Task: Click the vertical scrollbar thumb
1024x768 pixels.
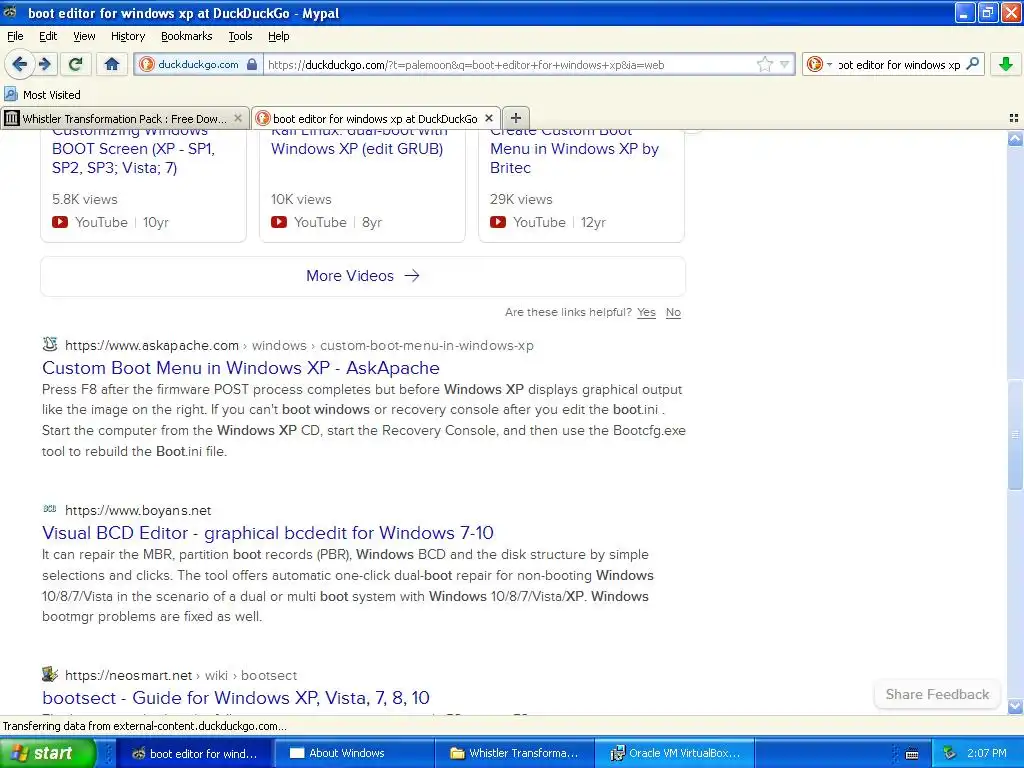Action: (1015, 434)
